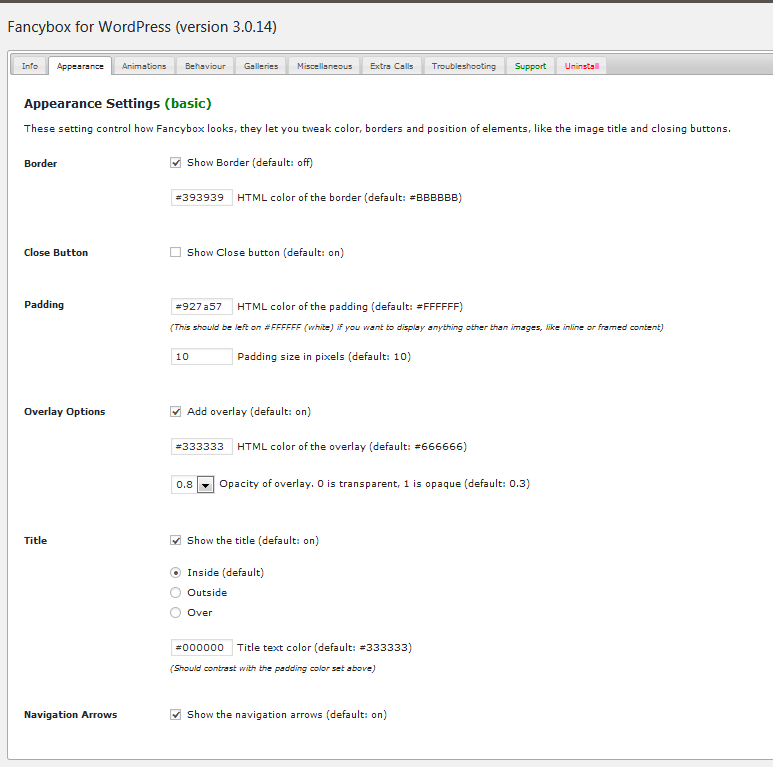Image resolution: width=773 pixels, height=767 pixels.
Task: Select the Appearance tab
Action: coord(80,66)
